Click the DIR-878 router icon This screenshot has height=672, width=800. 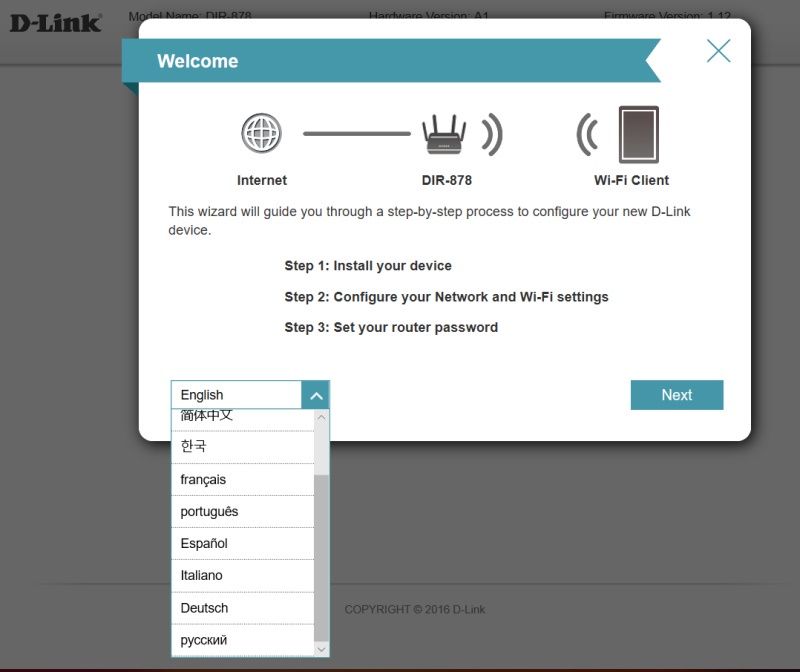pos(444,134)
